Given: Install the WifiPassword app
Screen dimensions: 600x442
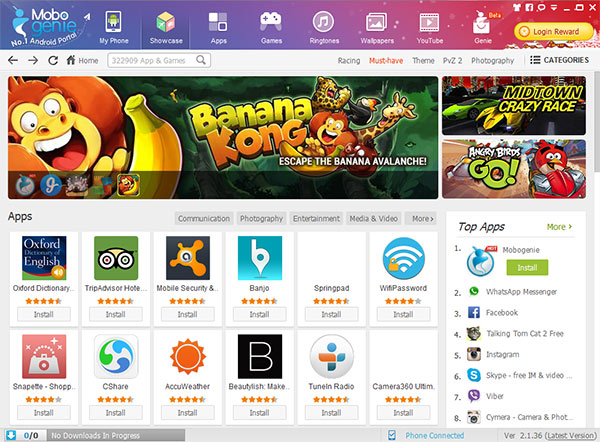Looking at the screenshot, I should point(404,314).
